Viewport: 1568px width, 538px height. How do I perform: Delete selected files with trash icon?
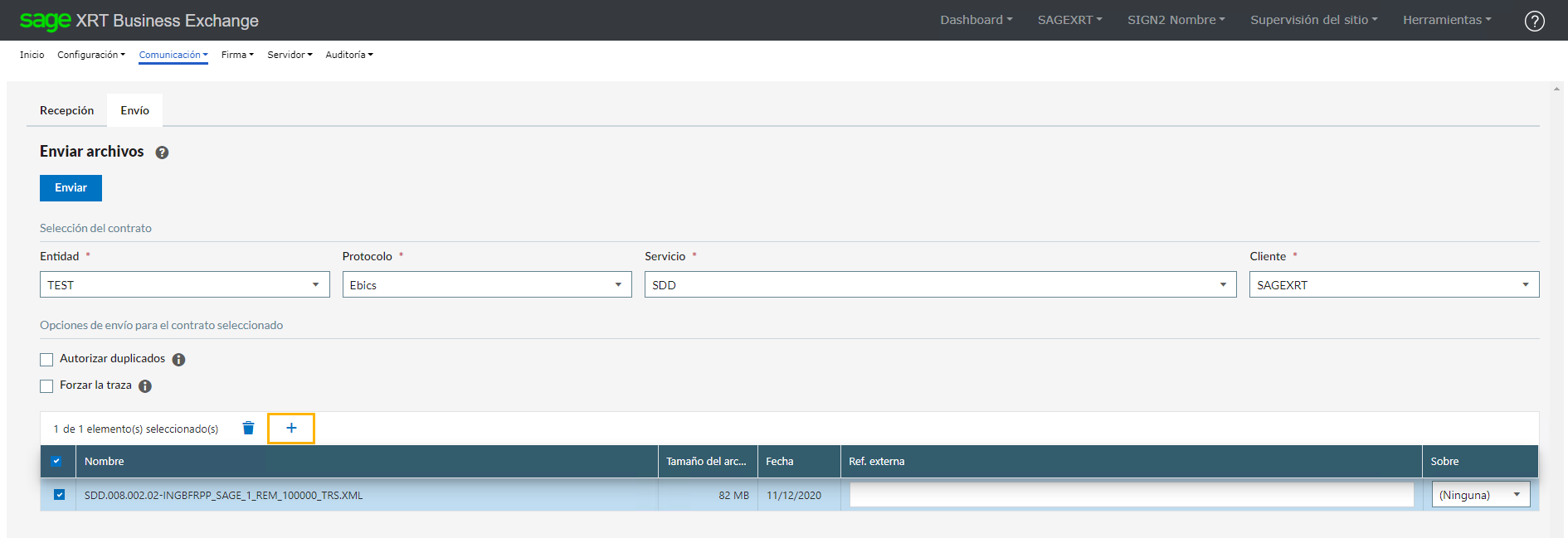coord(248,429)
